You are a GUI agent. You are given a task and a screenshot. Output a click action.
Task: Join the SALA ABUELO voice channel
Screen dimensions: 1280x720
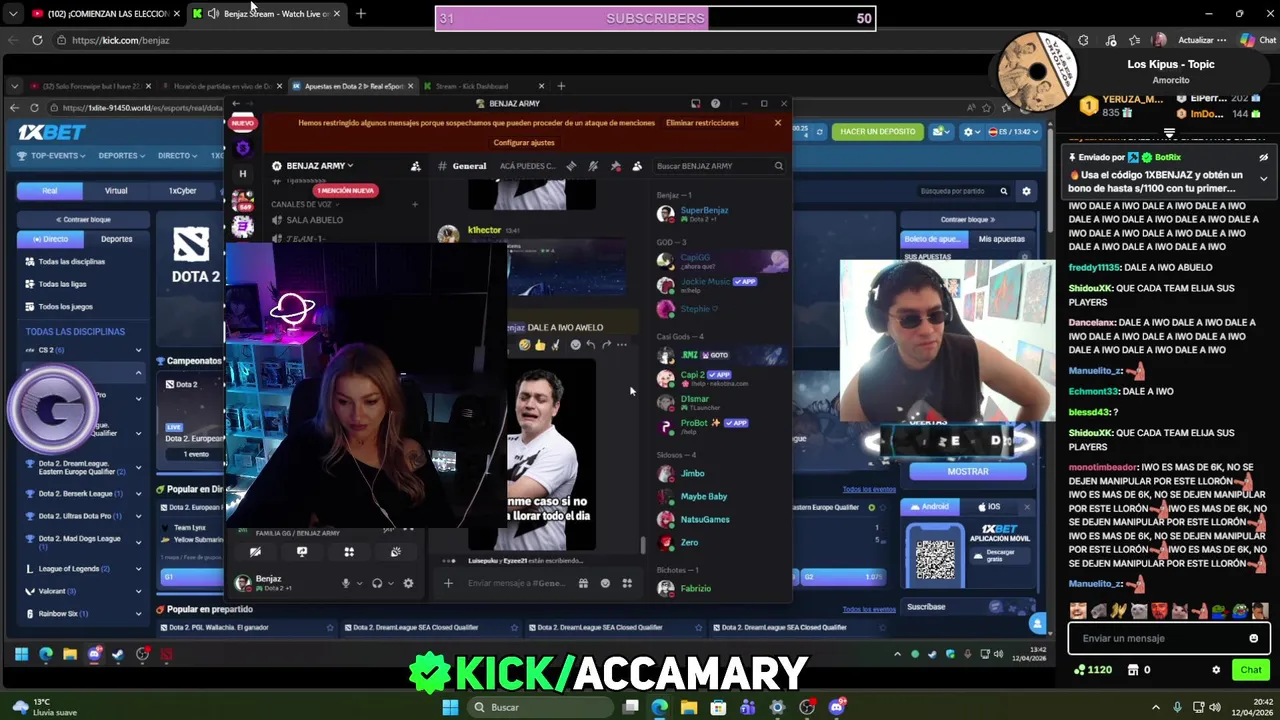315,220
